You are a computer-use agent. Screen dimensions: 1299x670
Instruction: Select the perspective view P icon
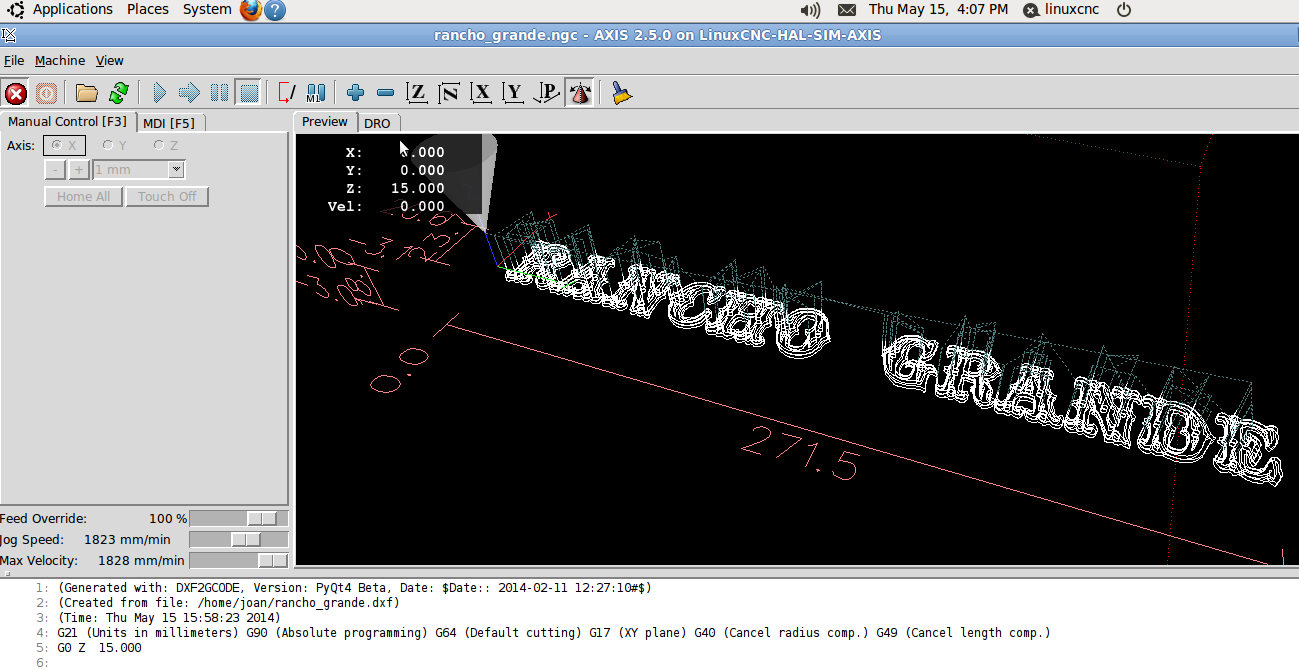tap(547, 94)
